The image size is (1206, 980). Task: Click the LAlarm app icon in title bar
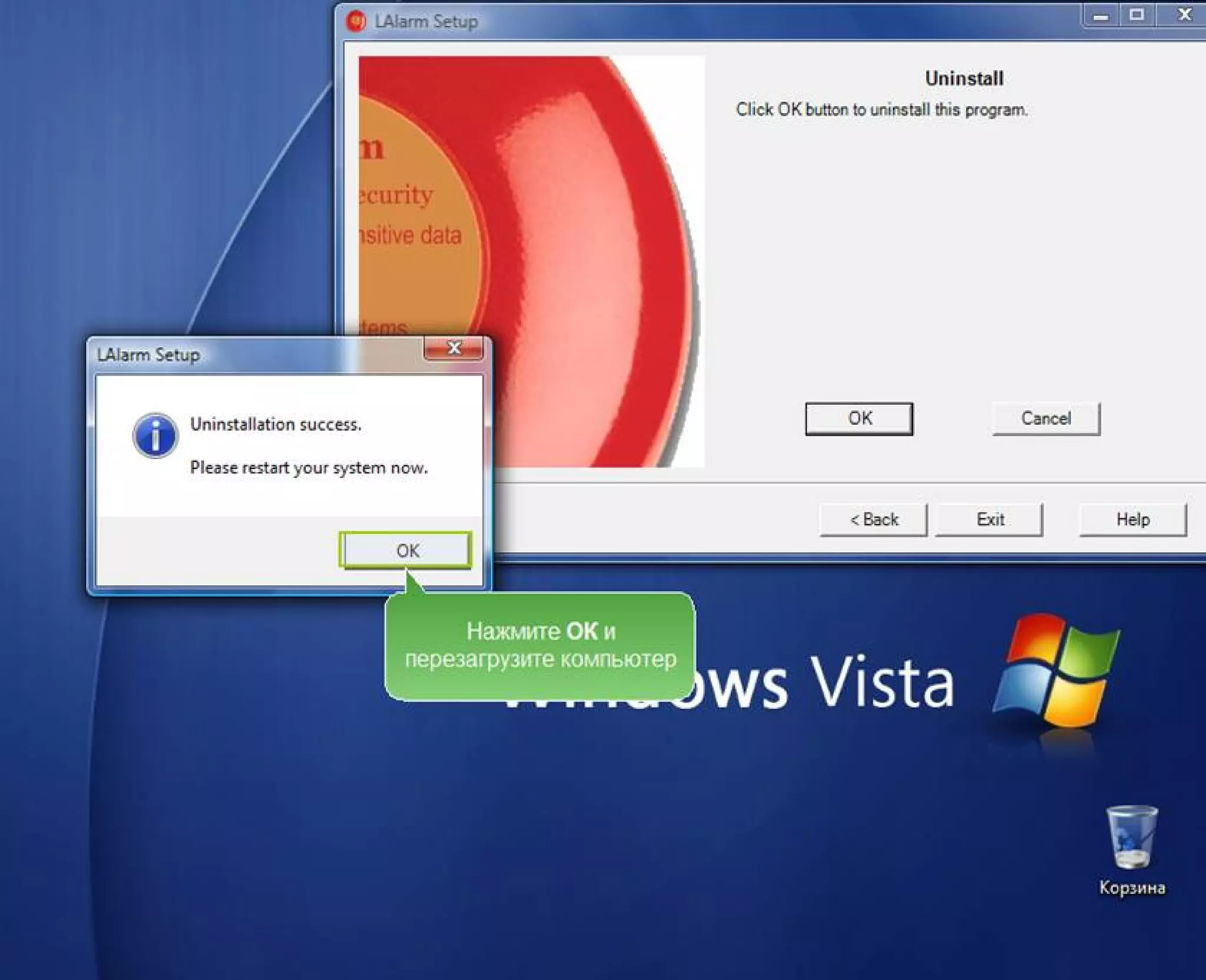[x=356, y=21]
